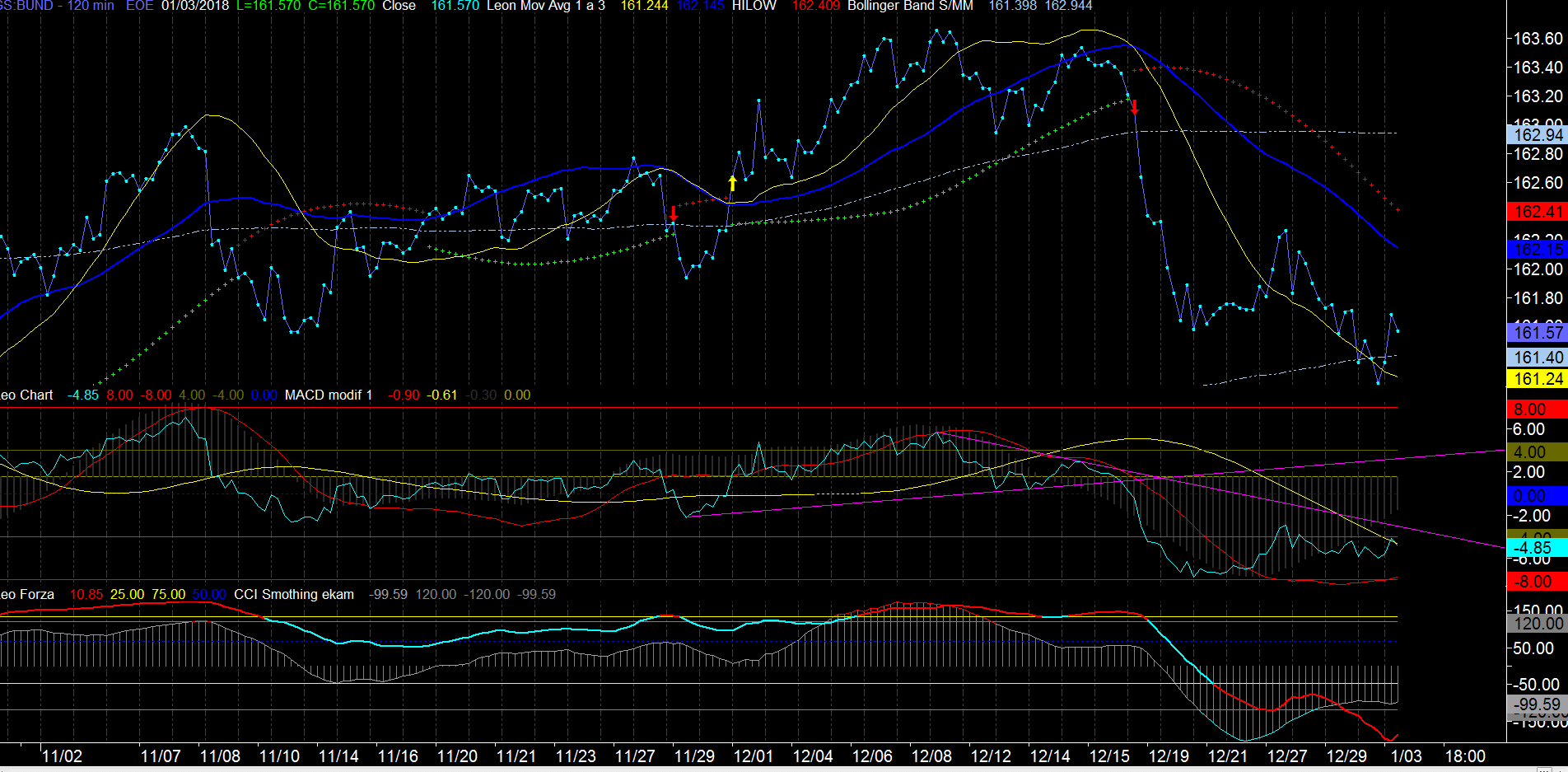Click the yellow 161.24 price tag
Screen dimensions: 1568x772
click(x=1538, y=379)
